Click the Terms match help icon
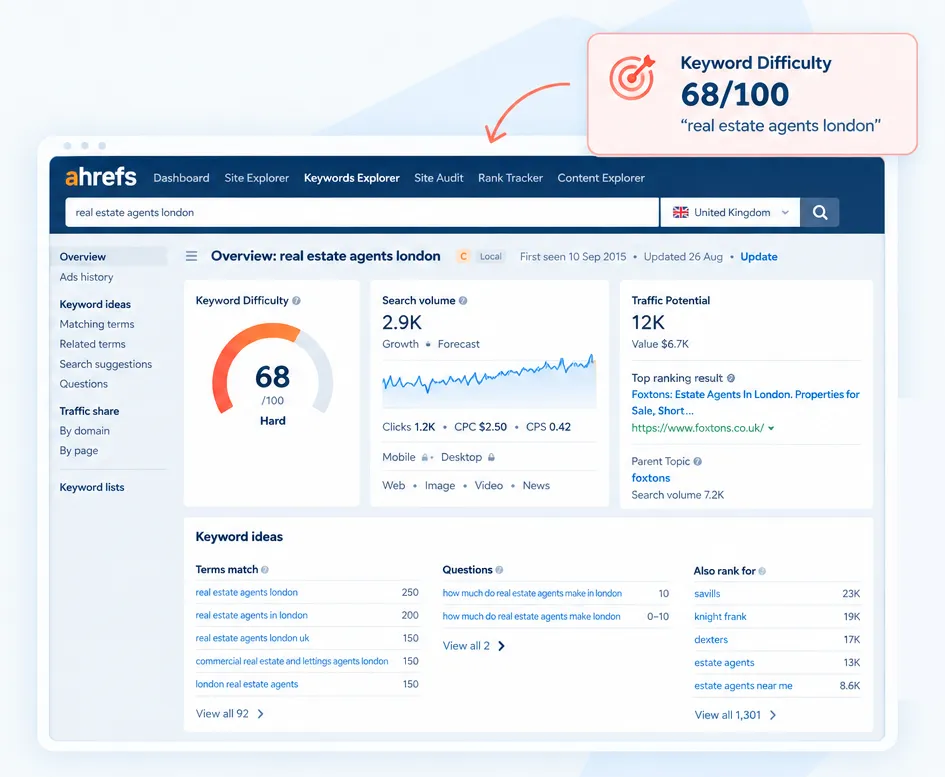This screenshot has height=777, width=945. click(265, 570)
